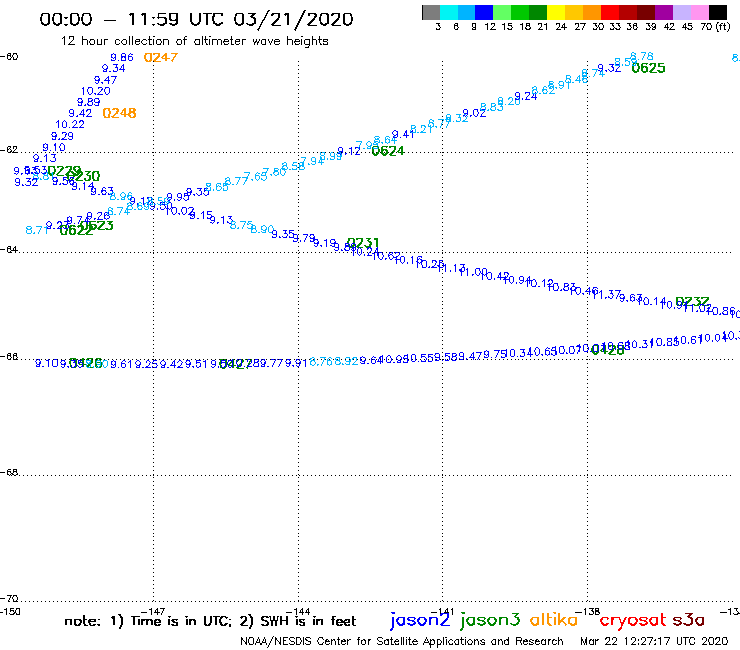Click the gray swatch in the color scale
Viewport: 740px width, 650px height.
coord(431,12)
